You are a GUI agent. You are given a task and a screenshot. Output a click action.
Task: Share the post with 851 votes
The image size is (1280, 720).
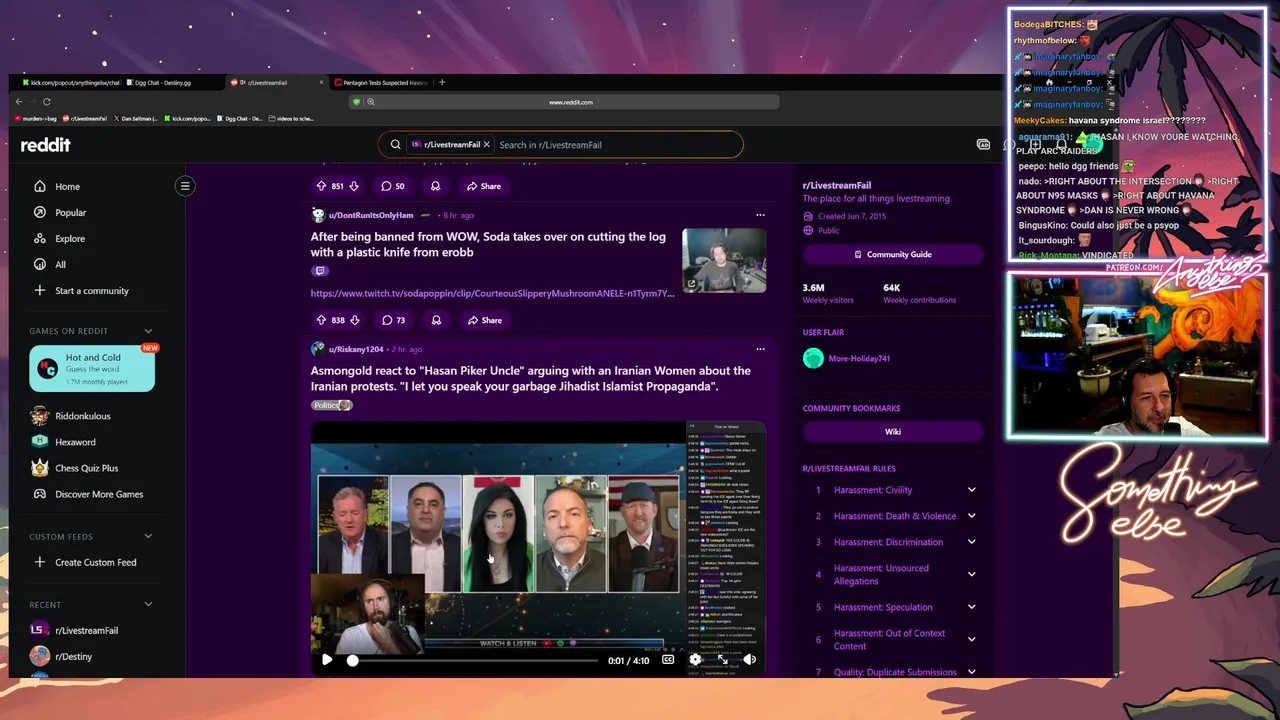click(483, 186)
